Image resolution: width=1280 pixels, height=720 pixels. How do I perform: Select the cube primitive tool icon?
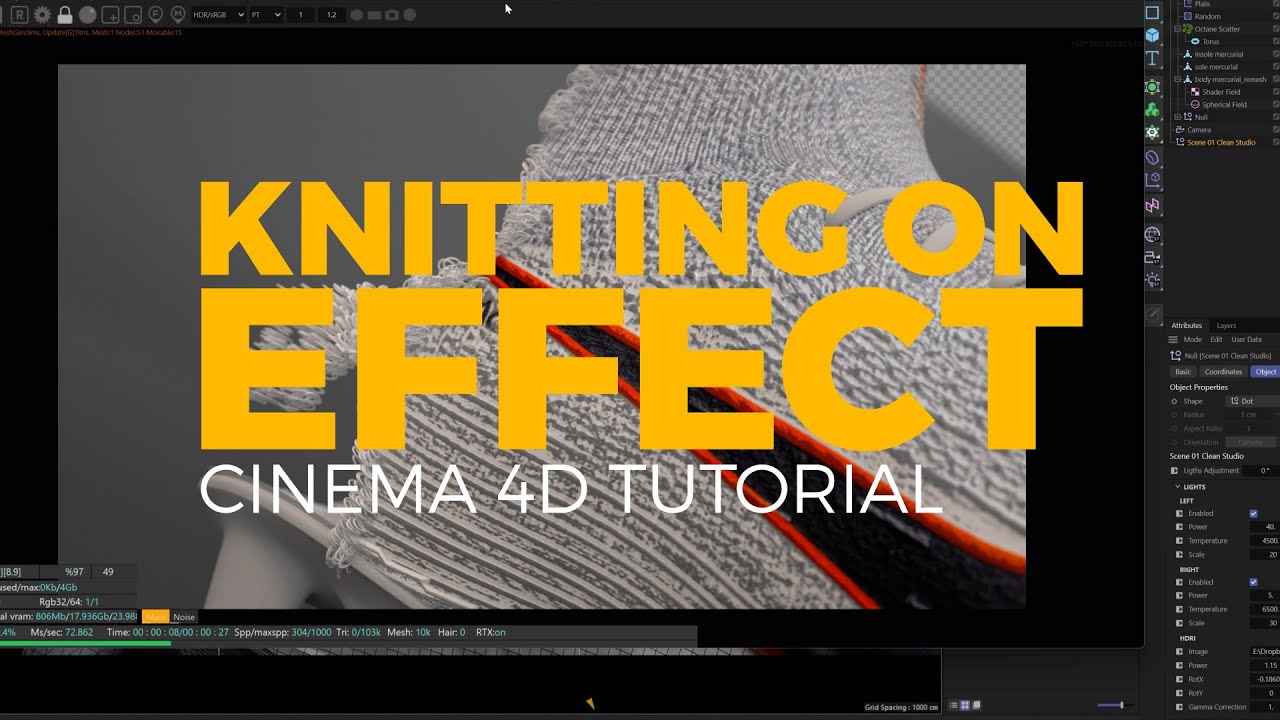pos(1152,35)
